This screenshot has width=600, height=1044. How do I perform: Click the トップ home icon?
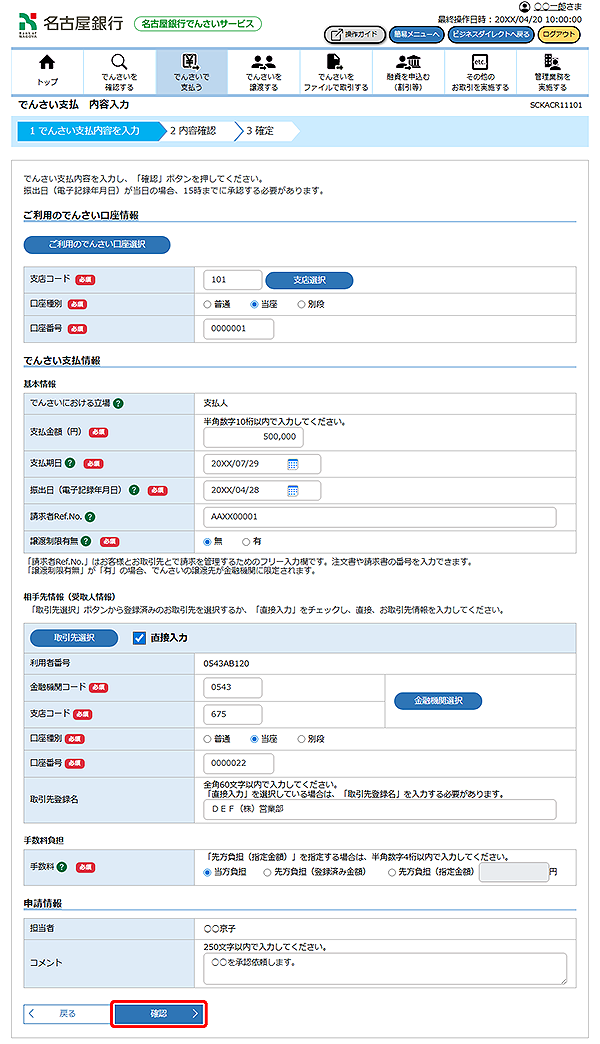[x=47, y=63]
